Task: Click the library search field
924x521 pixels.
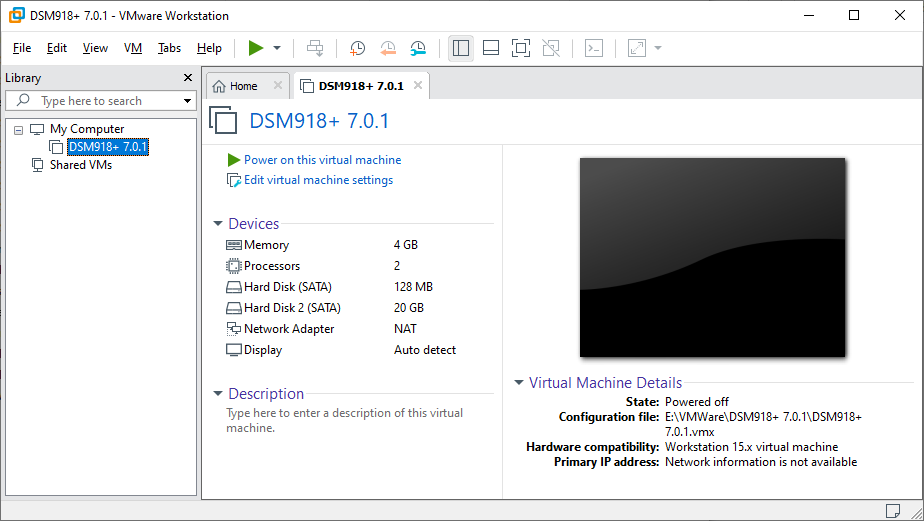Action: (100, 101)
